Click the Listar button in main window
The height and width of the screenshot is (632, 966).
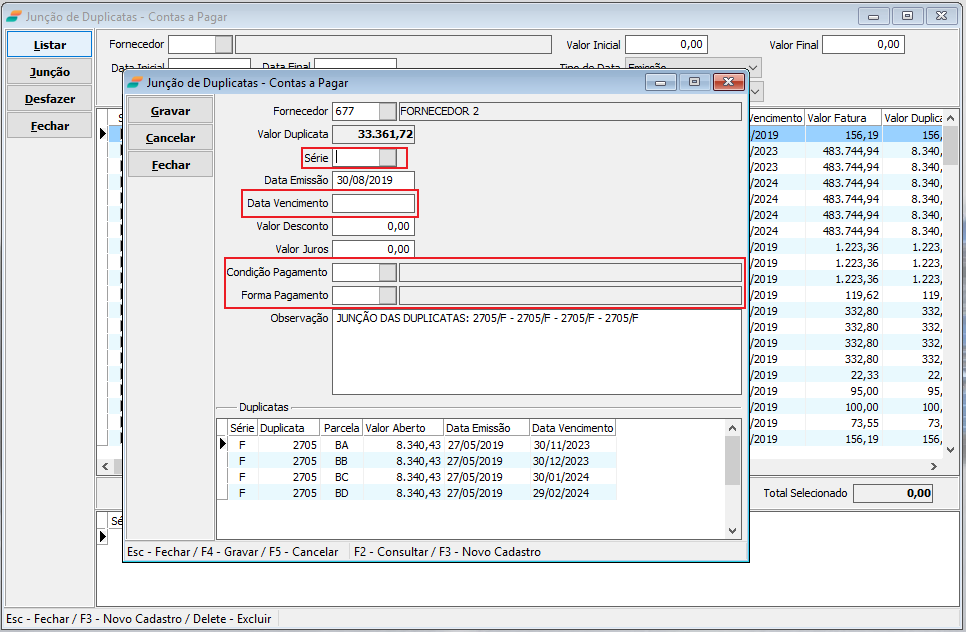pyautogui.click(x=50, y=45)
